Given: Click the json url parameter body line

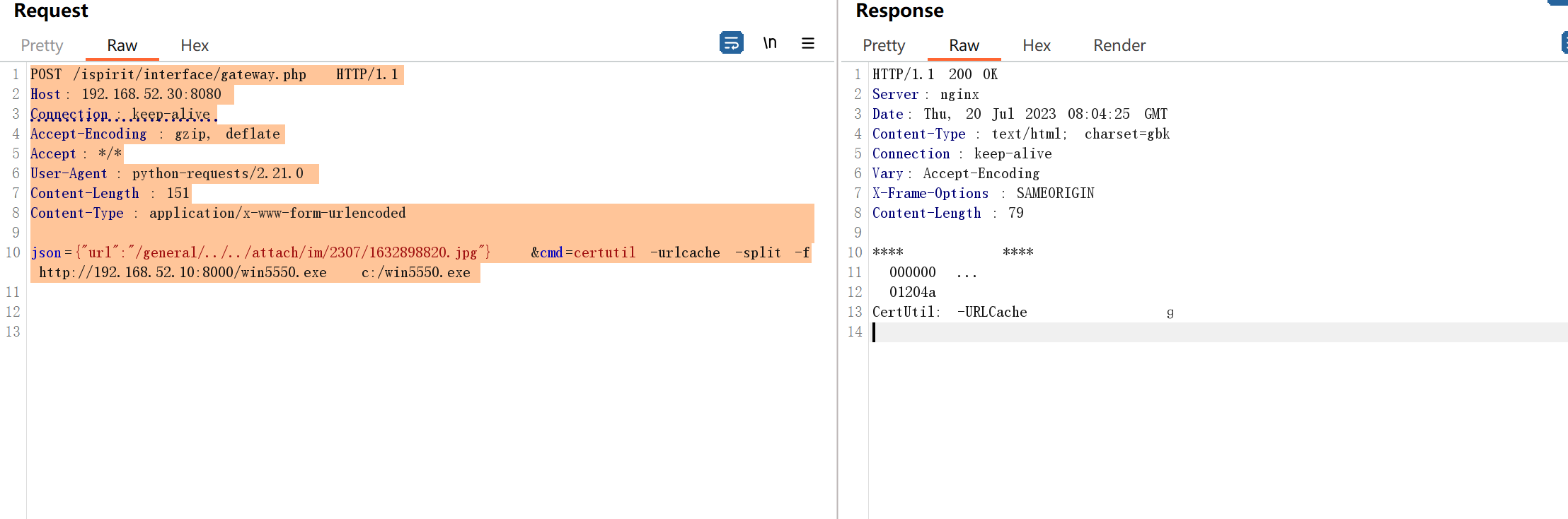Looking at the screenshot, I should (x=420, y=252).
